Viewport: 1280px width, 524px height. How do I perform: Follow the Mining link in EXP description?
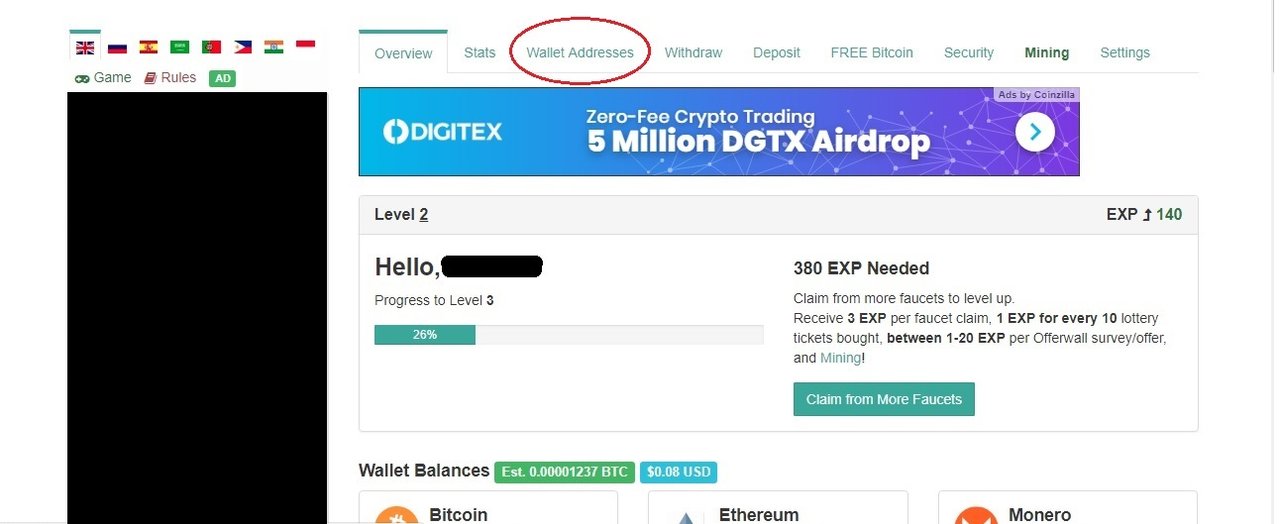(x=840, y=358)
